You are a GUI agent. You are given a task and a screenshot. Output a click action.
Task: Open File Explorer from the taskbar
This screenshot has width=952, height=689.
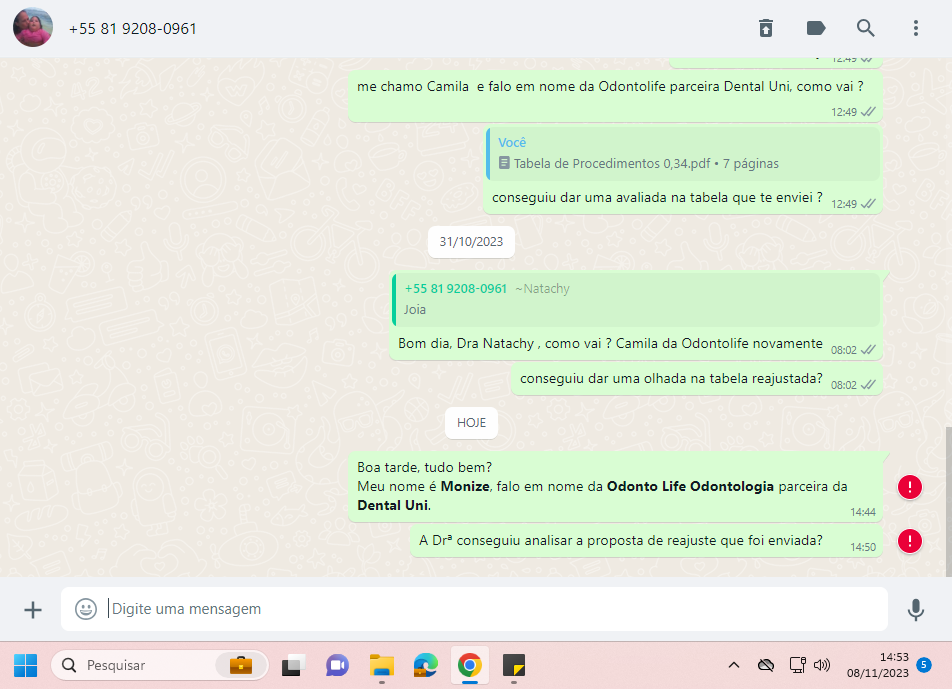click(382, 665)
